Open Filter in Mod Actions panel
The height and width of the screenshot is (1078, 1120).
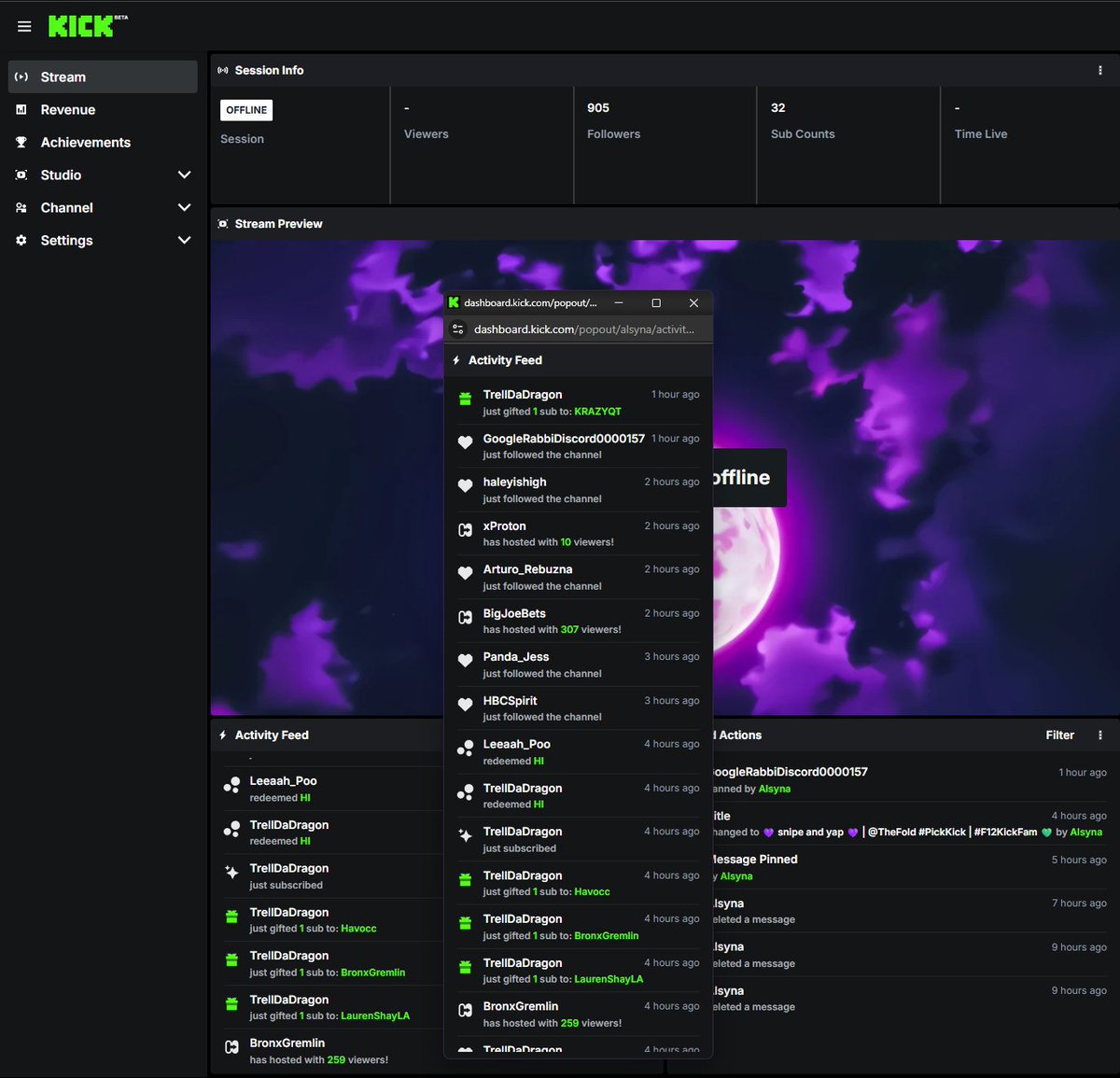point(1059,735)
